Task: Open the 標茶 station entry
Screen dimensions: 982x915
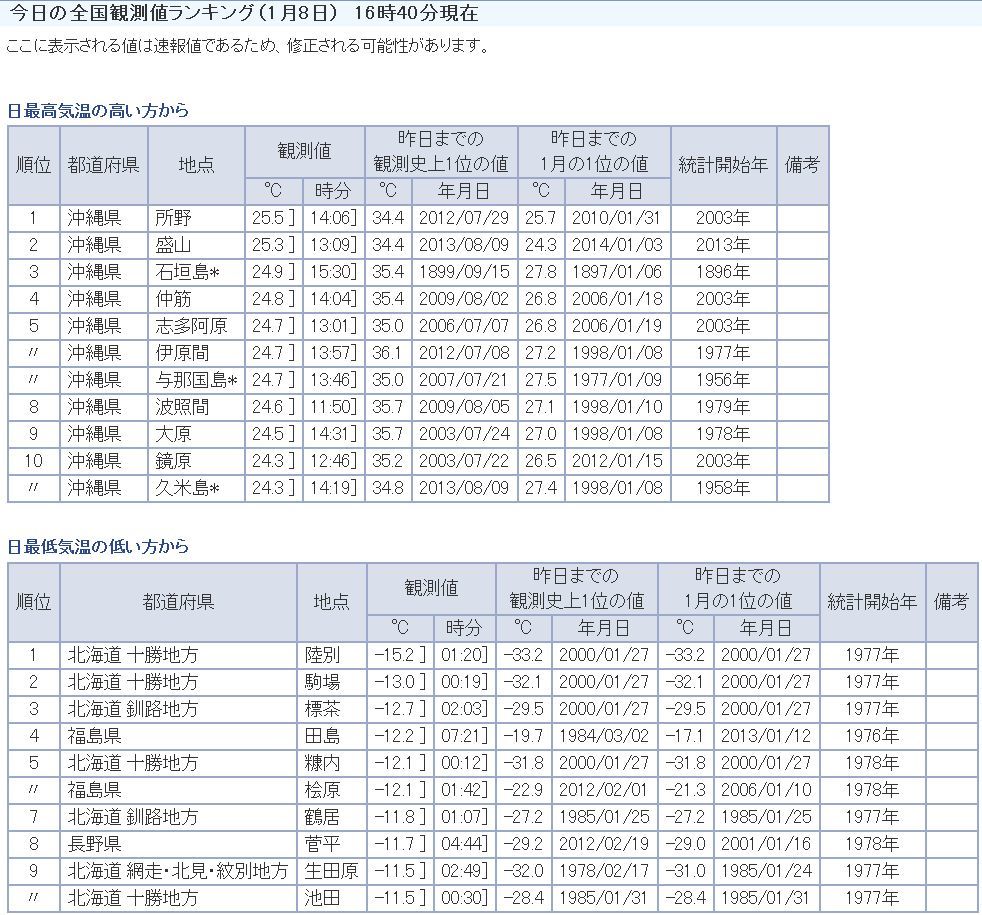Action: pyautogui.click(x=322, y=709)
